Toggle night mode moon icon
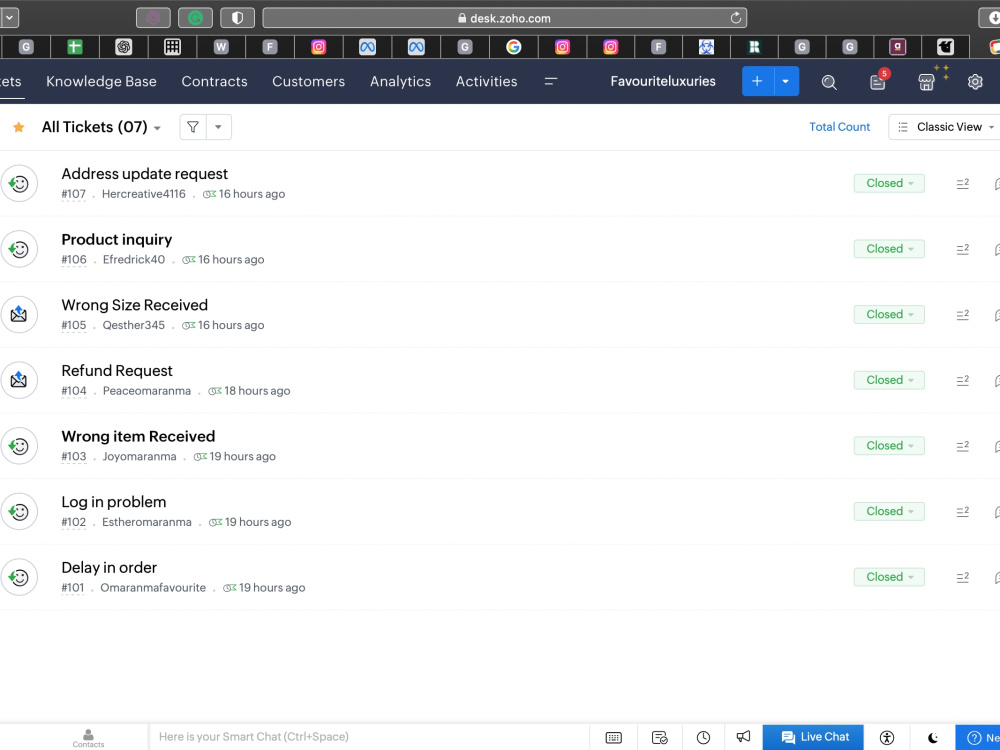This screenshot has height=750, width=1000. click(932, 738)
